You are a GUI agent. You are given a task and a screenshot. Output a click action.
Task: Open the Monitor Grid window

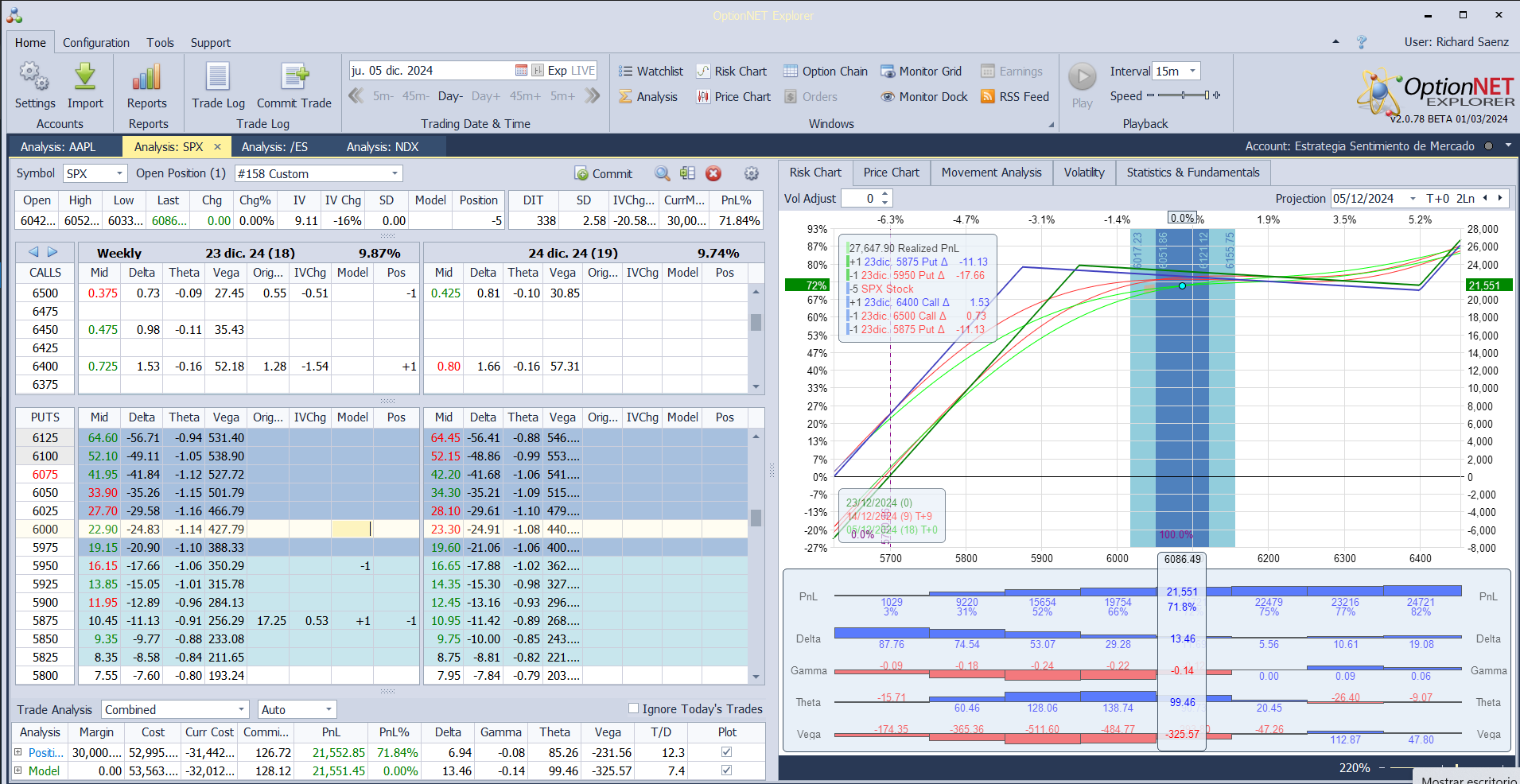pyautogui.click(x=921, y=71)
